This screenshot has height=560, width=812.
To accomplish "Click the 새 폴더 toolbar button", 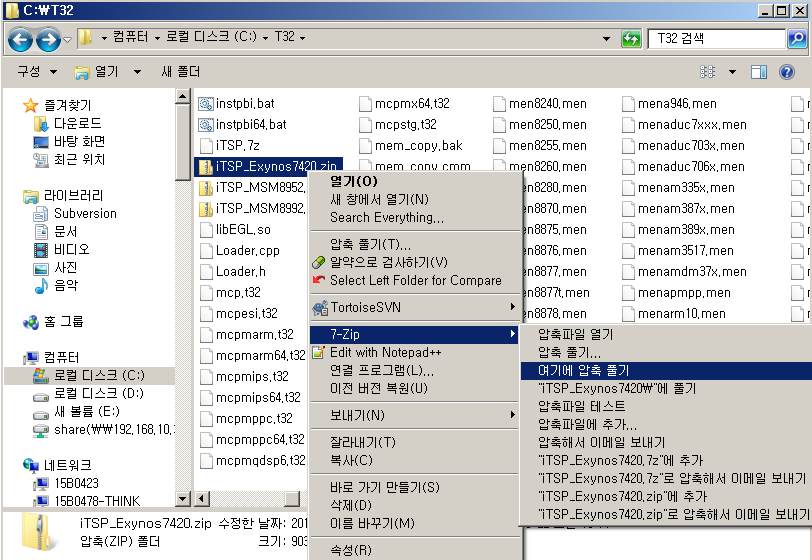I will coord(180,72).
